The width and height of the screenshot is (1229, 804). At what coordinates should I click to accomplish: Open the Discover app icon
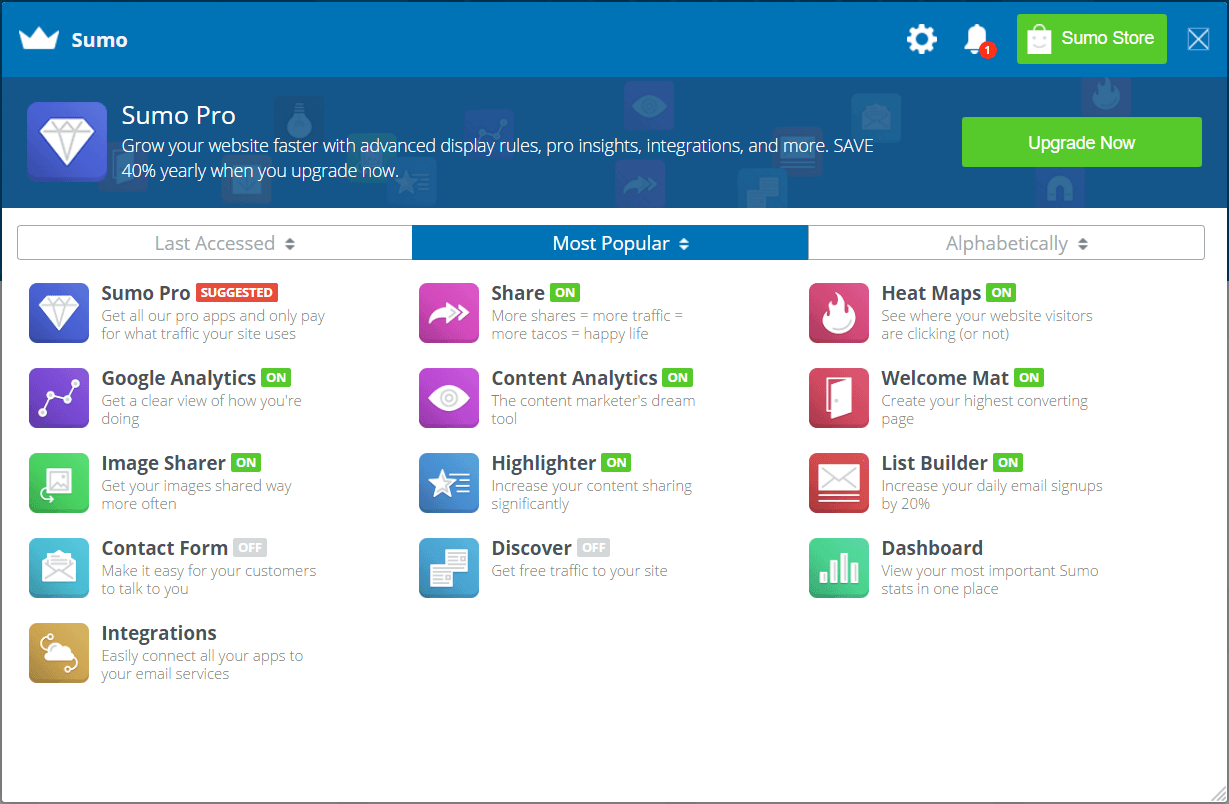[x=449, y=568]
